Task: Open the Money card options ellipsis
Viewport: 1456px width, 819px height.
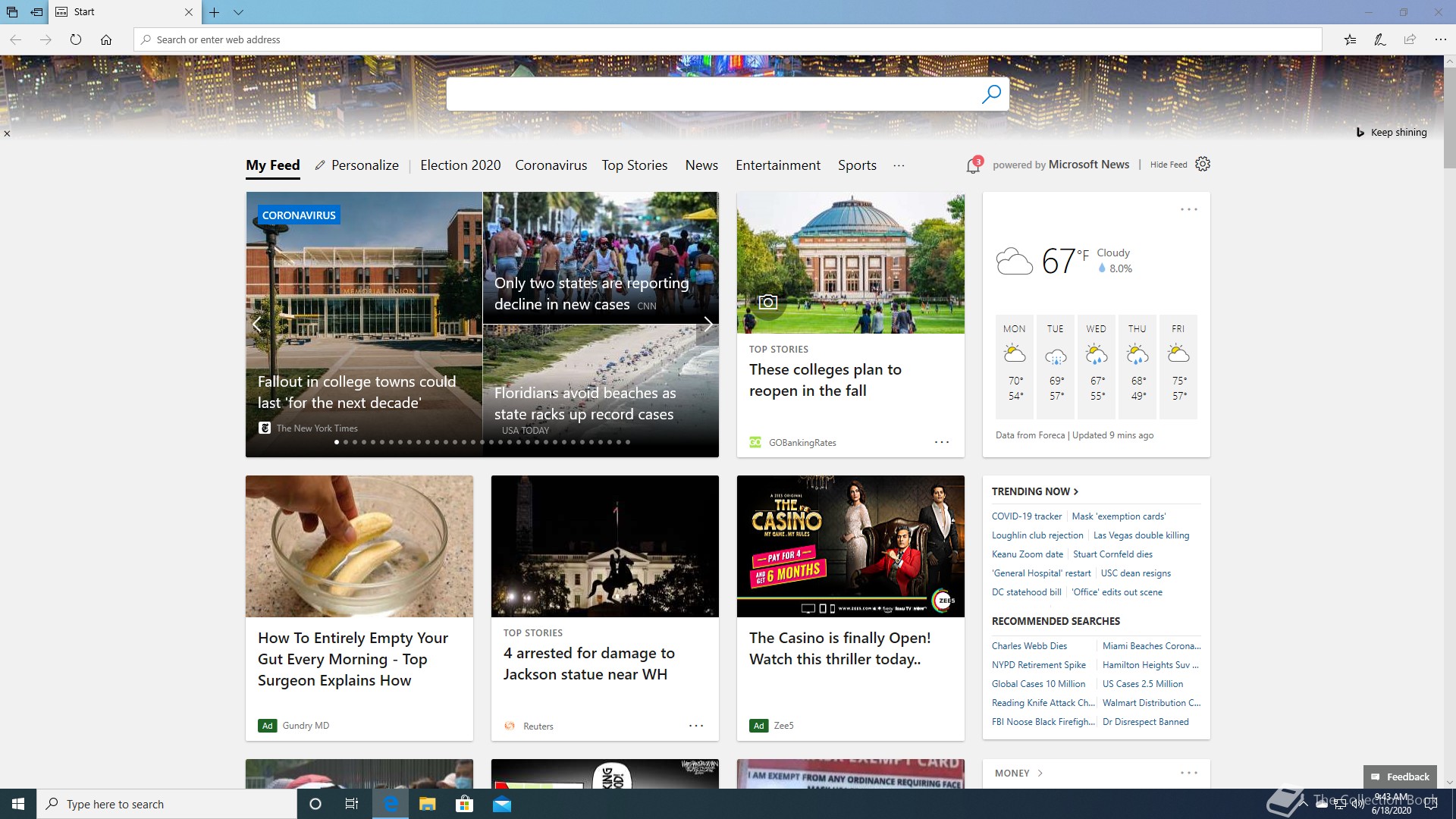Action: (1188, 773)
